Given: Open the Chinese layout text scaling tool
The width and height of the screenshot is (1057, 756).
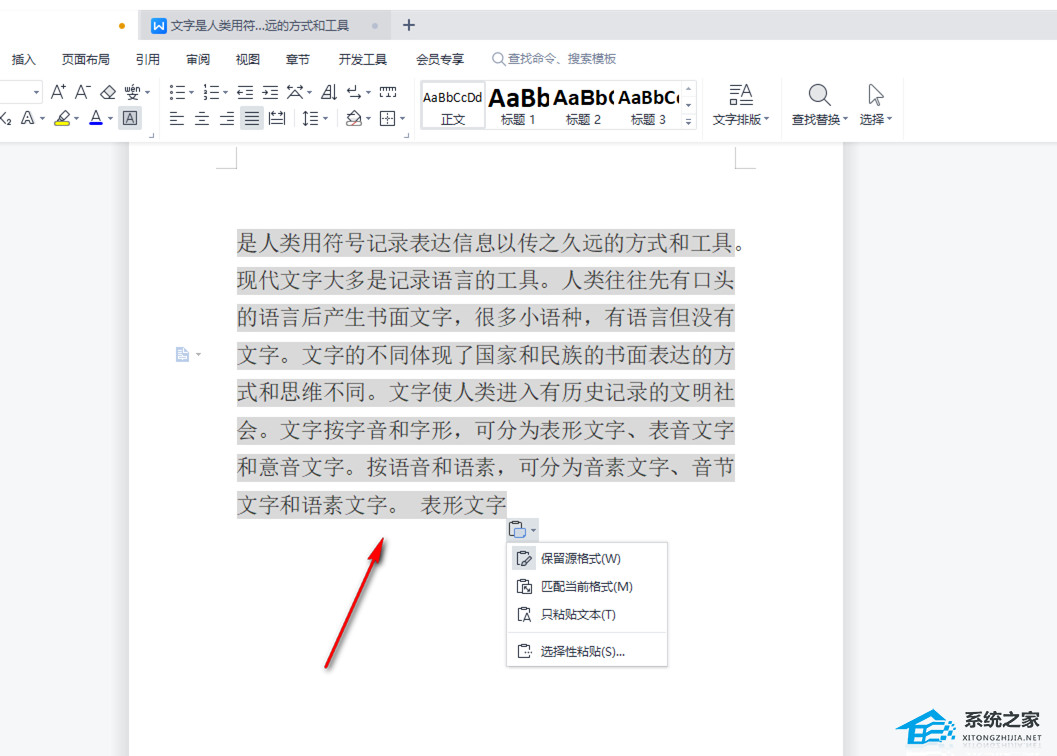Looking at the screenshot, I should pos(295,92).
